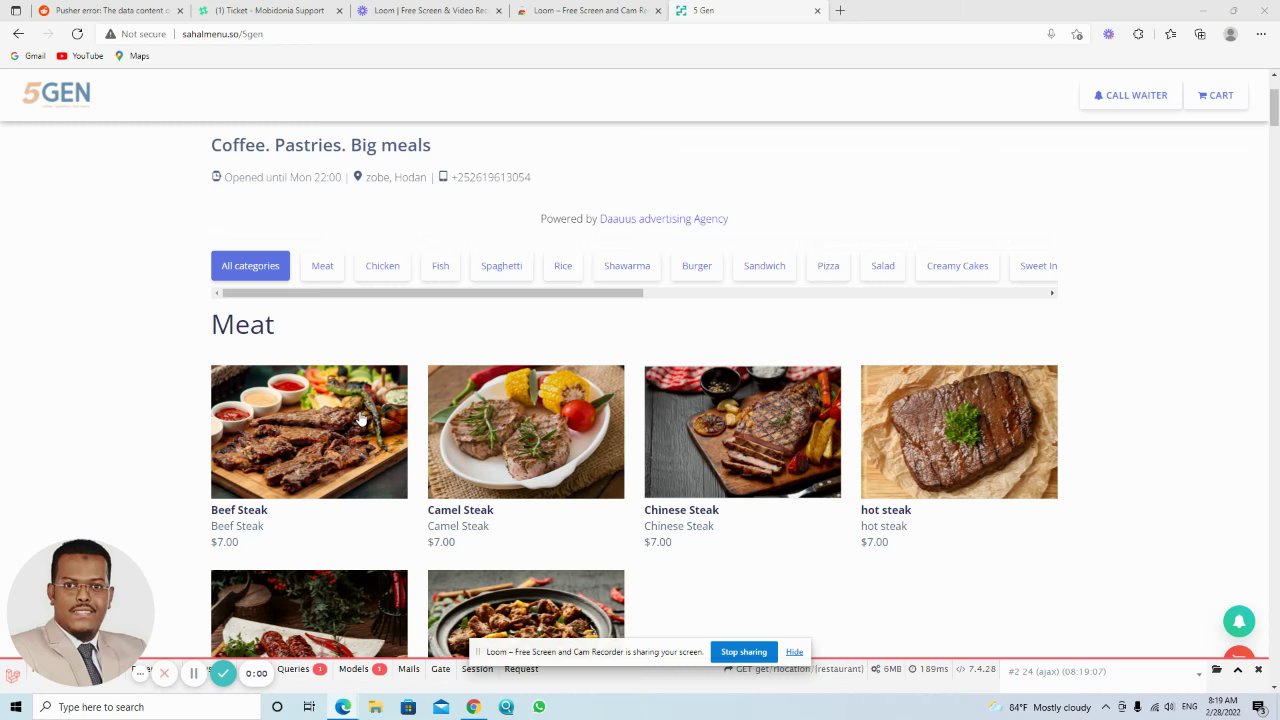The height and width of the screenshot is (720, 1280).
Task: Pause the Loom recording
Action: tap(193, 673)
